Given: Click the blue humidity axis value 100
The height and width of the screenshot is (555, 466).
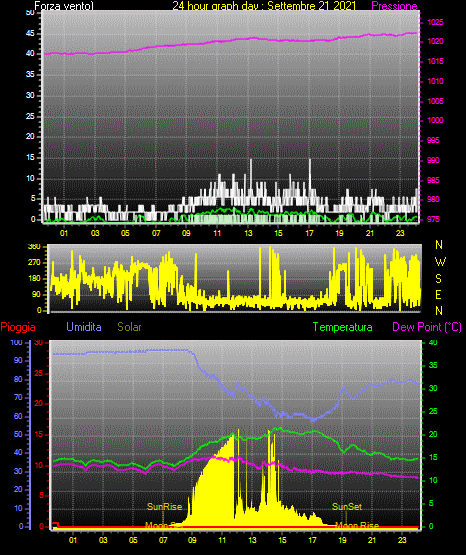Looking at the screenshot, I should 16,343.
